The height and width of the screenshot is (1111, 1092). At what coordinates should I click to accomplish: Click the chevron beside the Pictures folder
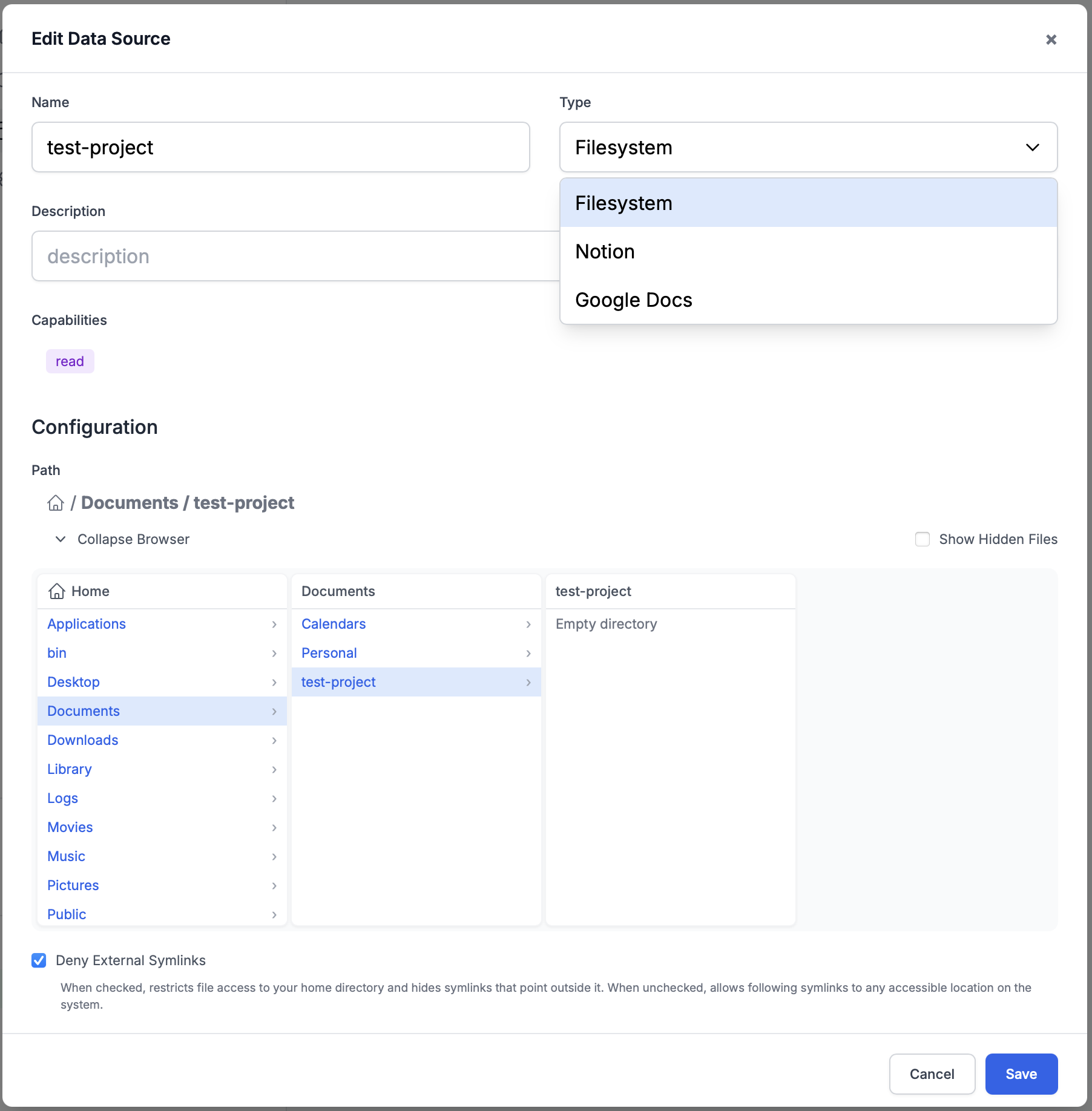click(x=274, y=886)
